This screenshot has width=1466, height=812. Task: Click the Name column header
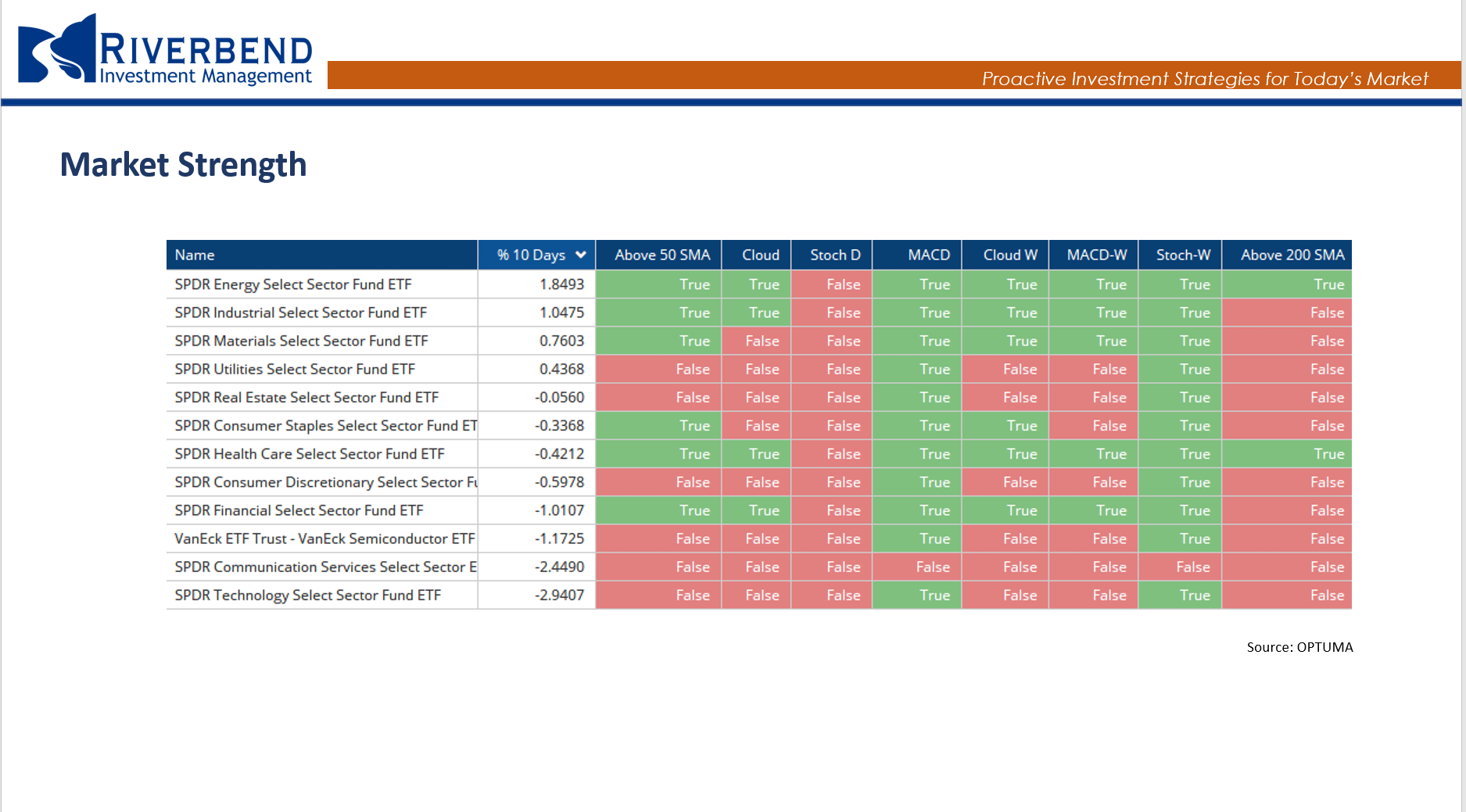[x=322, y=255]
